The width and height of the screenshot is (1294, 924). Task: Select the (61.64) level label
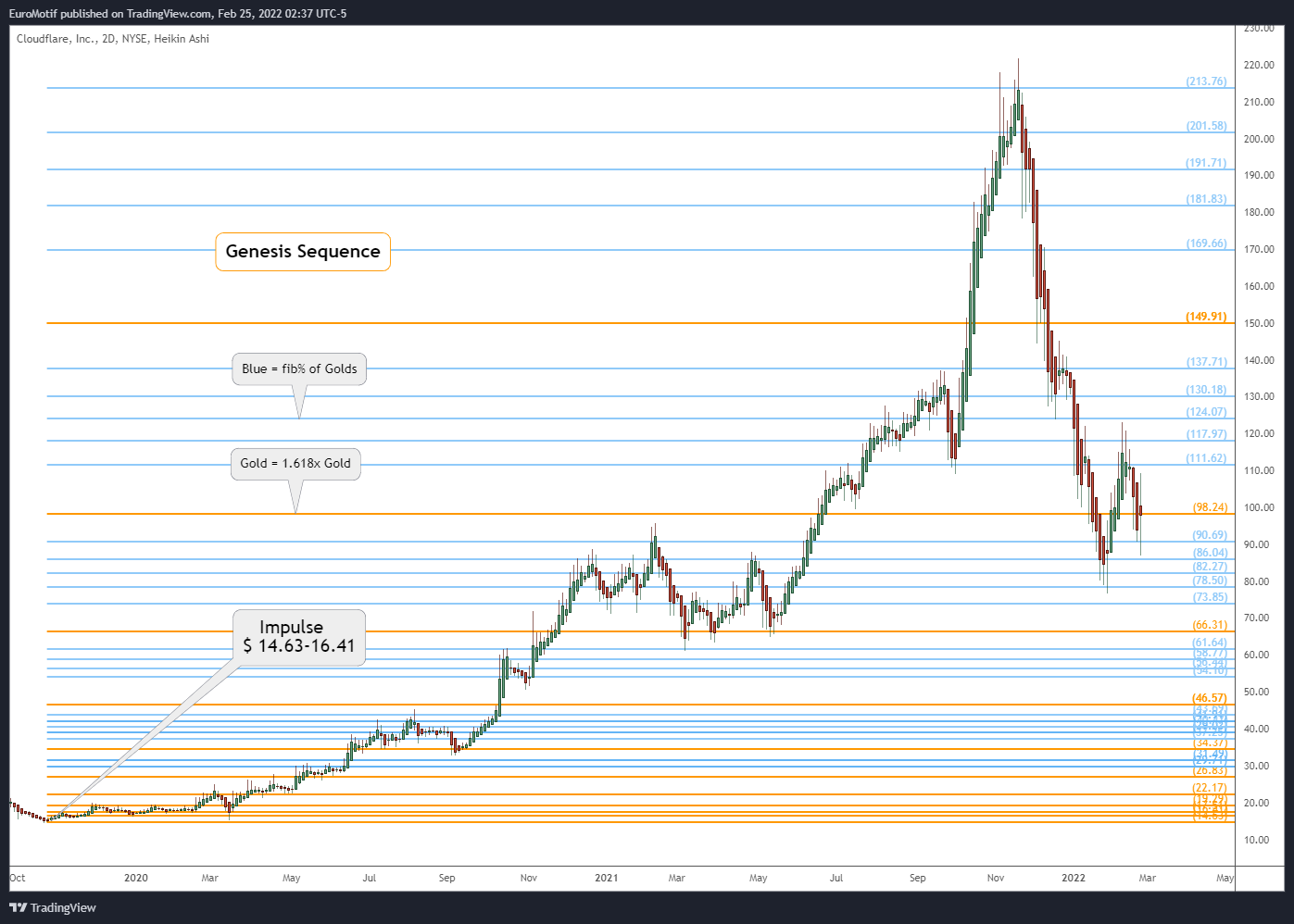(x=1210, y=643)
